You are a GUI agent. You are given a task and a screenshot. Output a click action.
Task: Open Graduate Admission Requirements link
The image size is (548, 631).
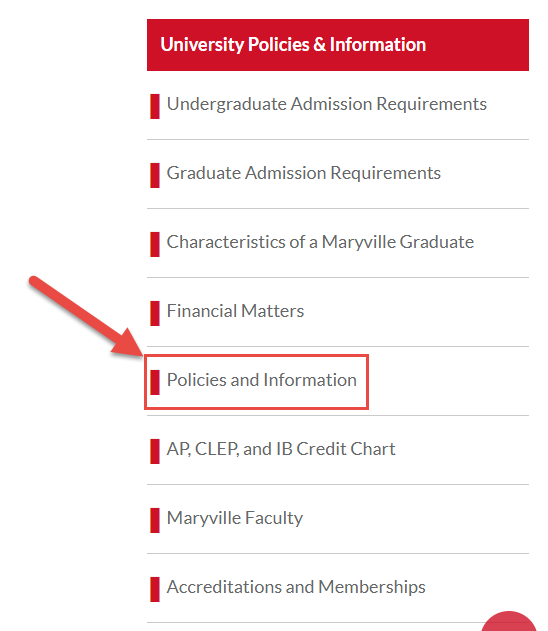click(304, 173)
